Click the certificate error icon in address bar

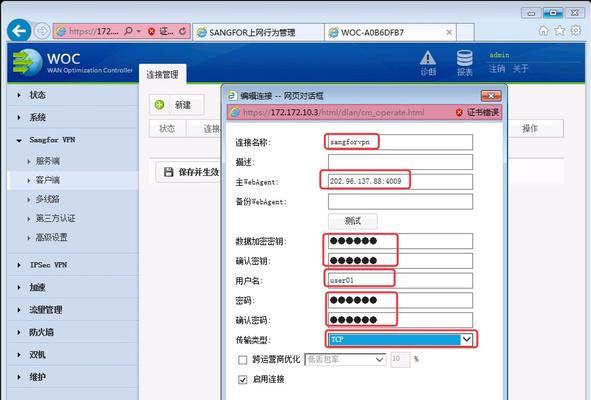point(151,32)
